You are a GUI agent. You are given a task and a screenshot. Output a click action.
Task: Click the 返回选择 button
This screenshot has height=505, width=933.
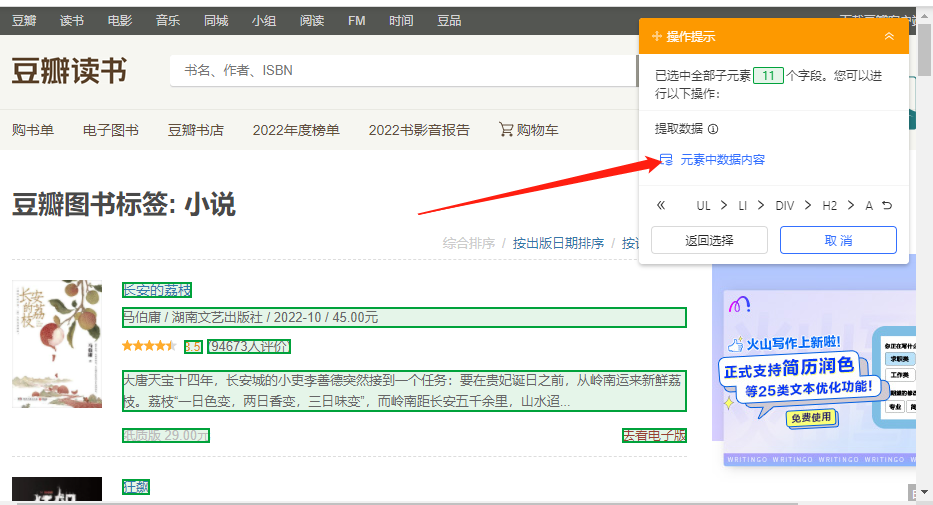709,240
